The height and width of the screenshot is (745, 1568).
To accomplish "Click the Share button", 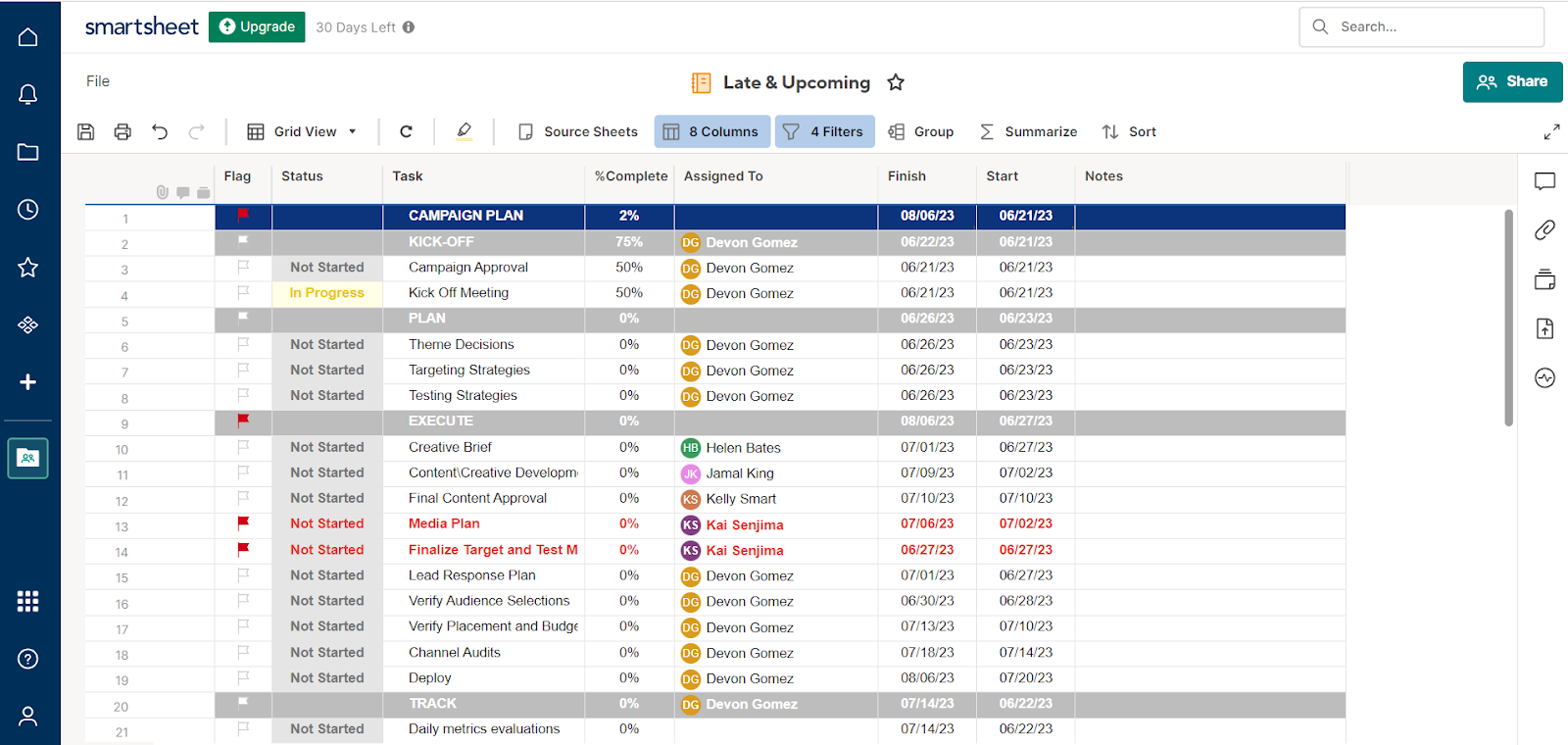I will coord(1512,81).
